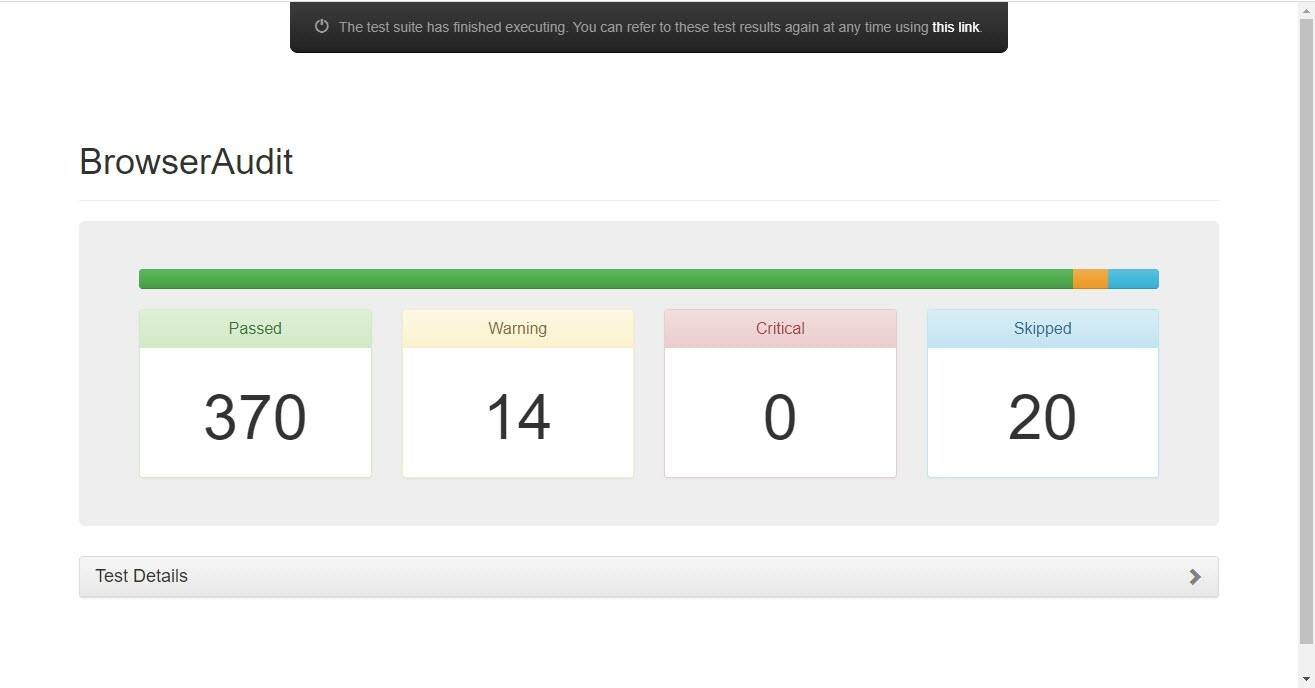Image resolution: width=1315 pixels, height=688 pixels.
Task: Click the scrollbar down arrow
Action: (x=1306, y=680)
